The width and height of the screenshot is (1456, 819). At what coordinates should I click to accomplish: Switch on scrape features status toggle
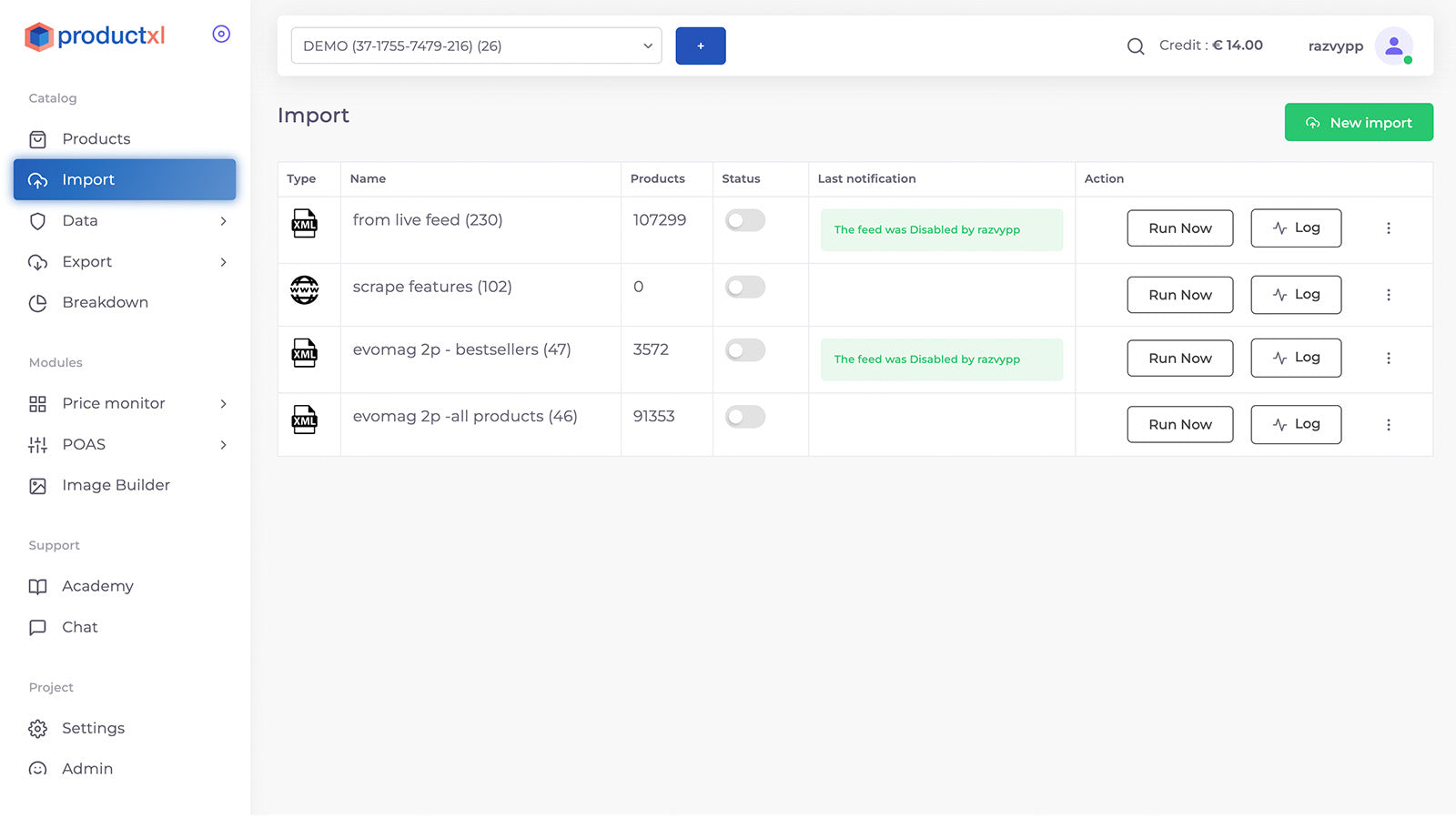point(744,288)
